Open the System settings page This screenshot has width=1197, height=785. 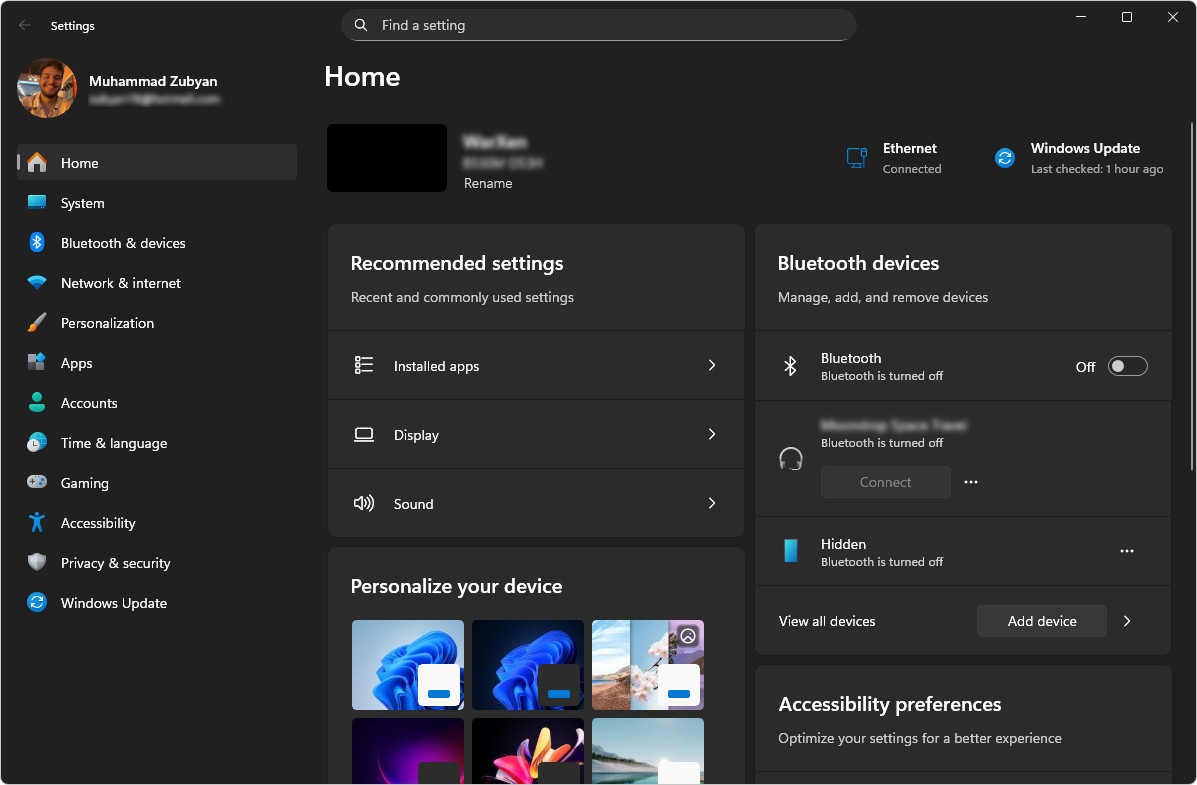[x=82, y=203]
